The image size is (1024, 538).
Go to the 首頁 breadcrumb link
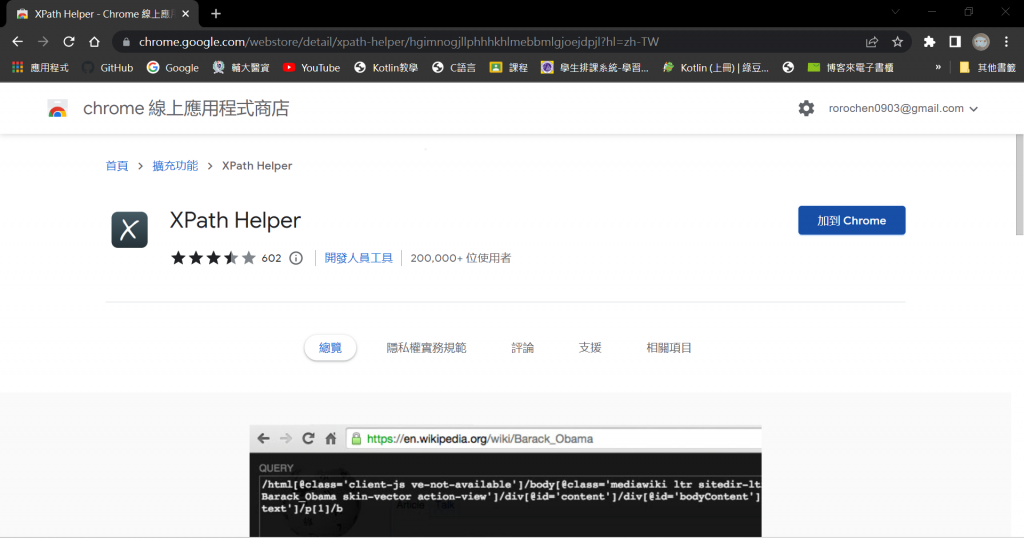[117, 166]
